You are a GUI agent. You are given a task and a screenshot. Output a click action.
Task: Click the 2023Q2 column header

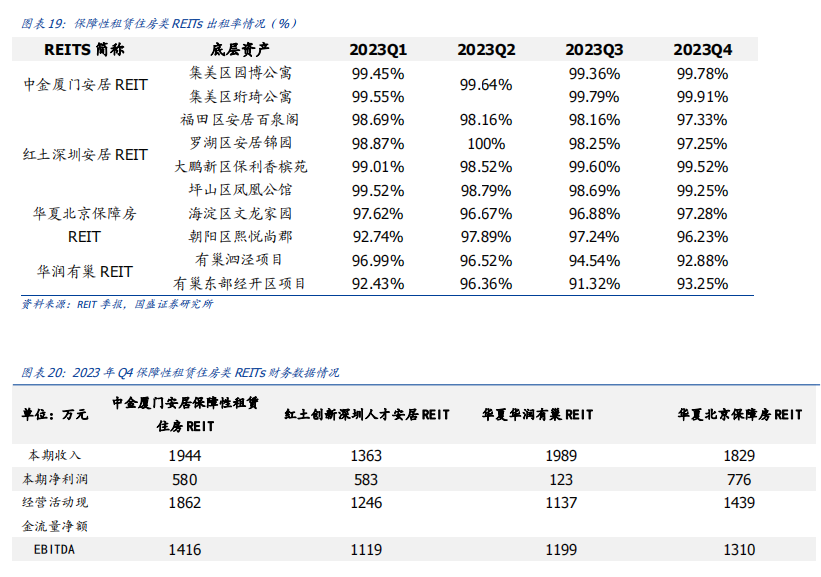(486, 50)
